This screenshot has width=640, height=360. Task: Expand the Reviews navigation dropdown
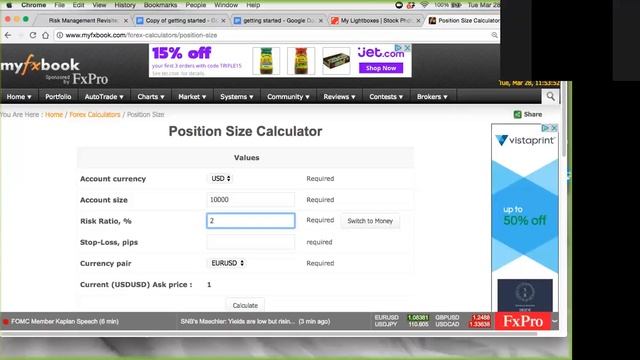pos(339,97)
